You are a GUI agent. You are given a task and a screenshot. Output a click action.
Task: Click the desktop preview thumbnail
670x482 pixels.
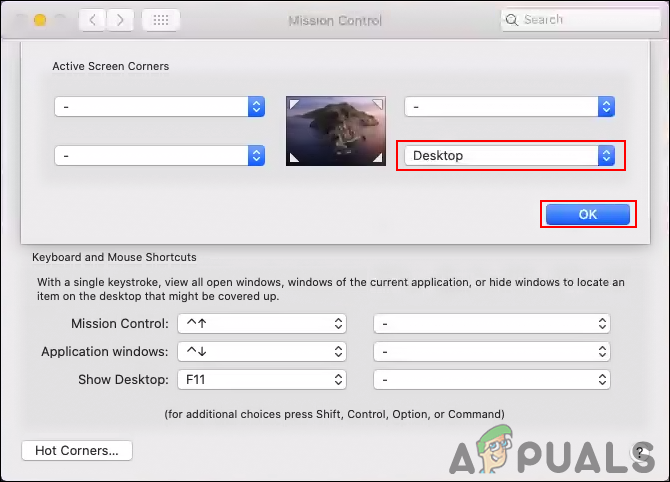click(x=336, y=131)
